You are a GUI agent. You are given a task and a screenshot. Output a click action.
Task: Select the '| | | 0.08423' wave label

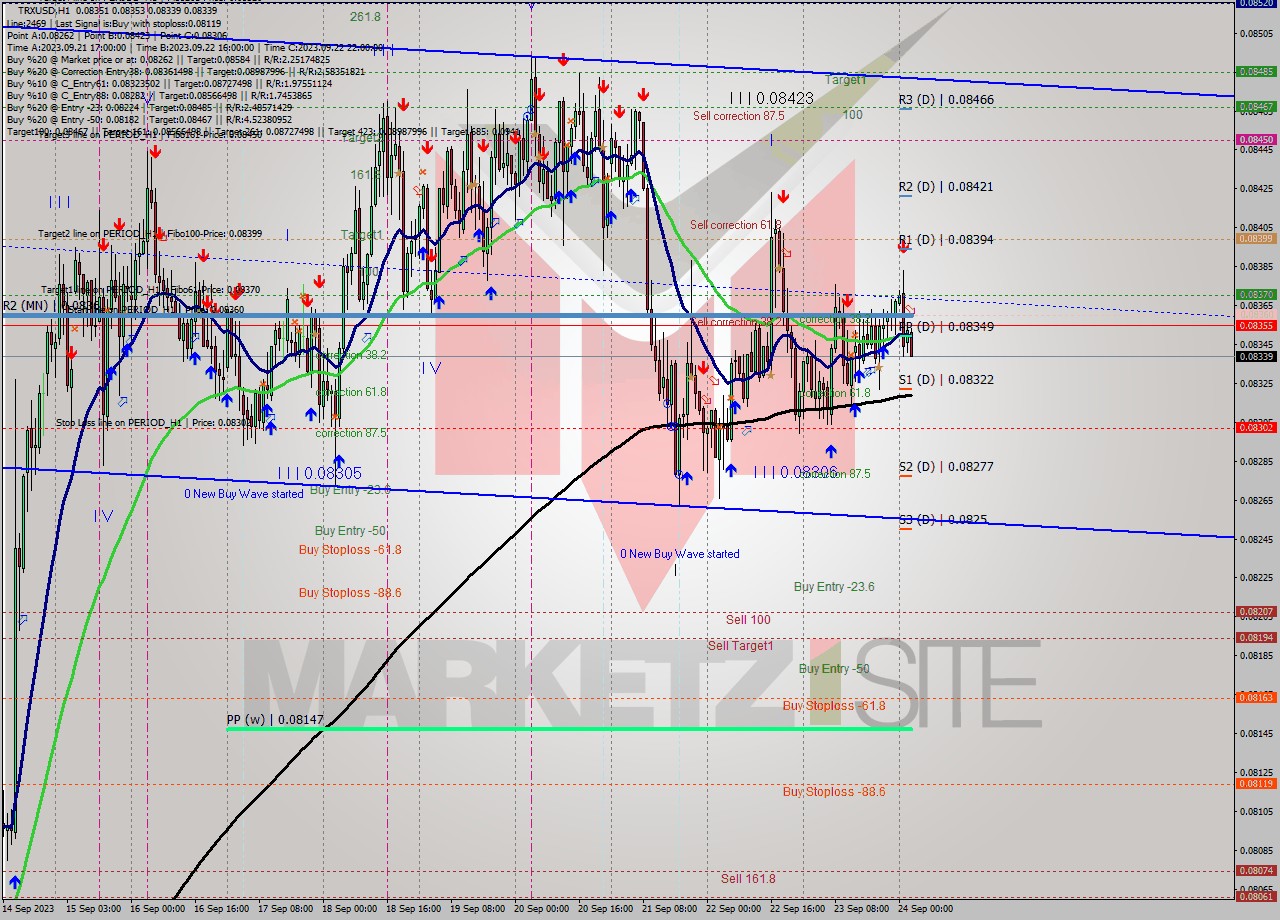[771, 98]
